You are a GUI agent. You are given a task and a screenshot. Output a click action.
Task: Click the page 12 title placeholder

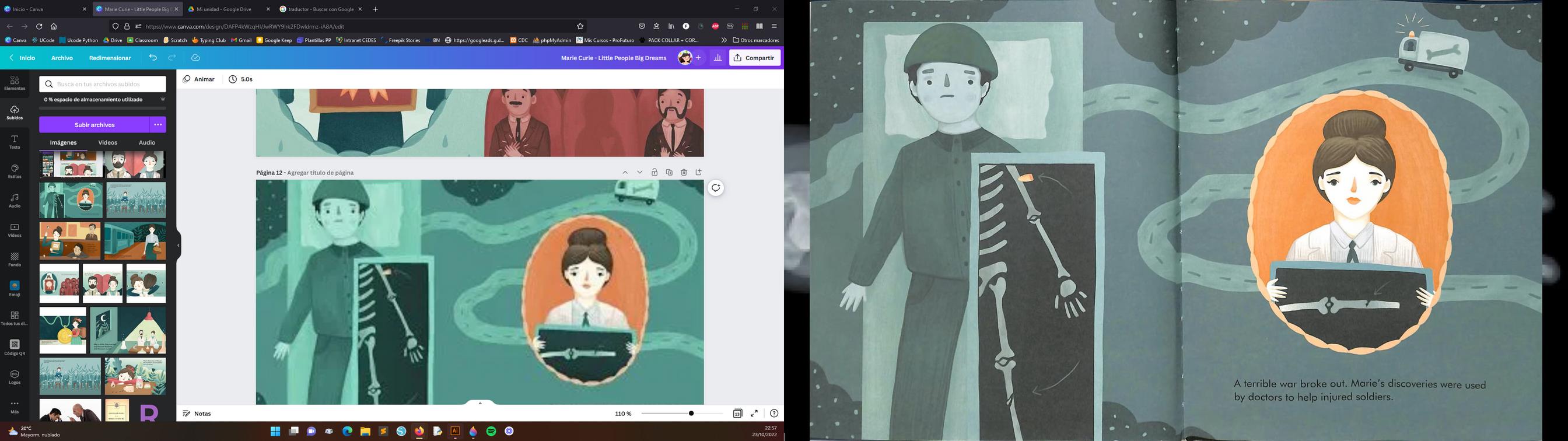320,173
